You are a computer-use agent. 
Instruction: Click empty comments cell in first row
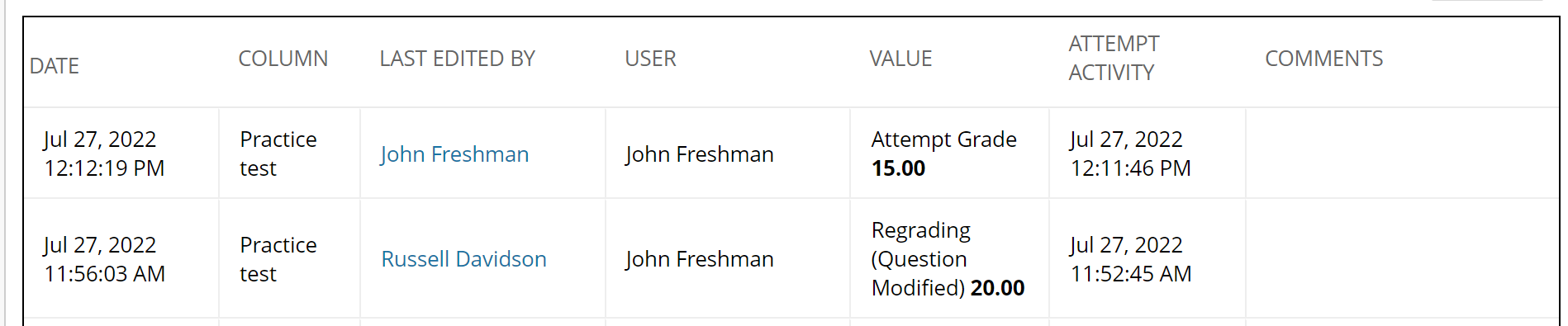pos(1402,154)
